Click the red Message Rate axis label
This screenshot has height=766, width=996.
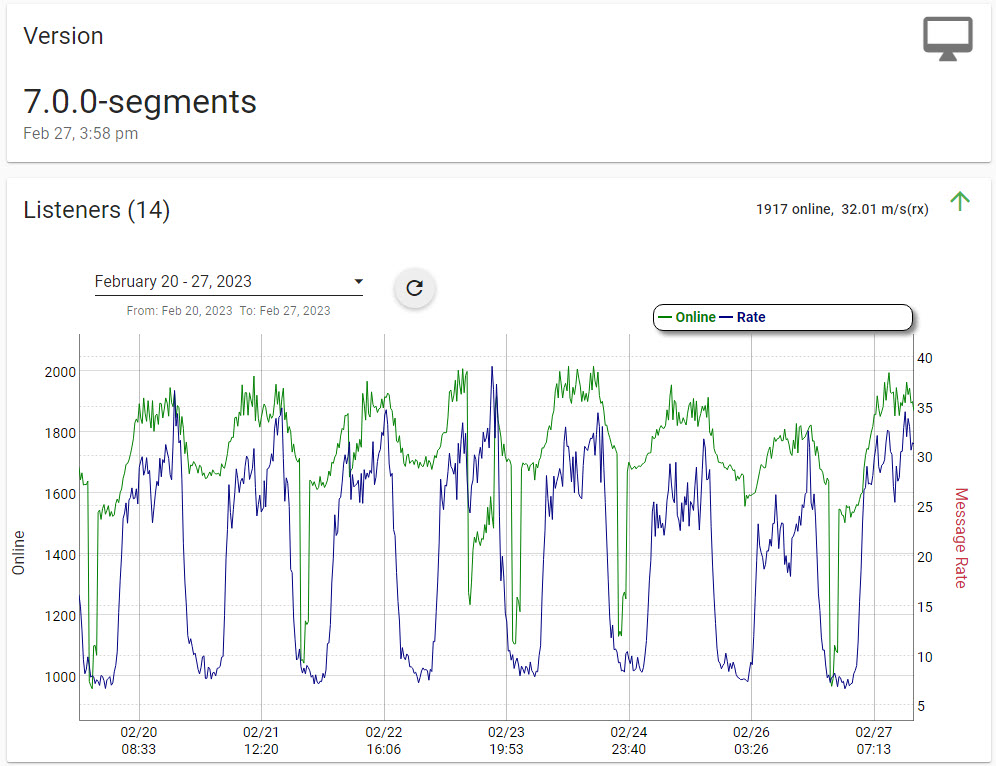[961, 537]
